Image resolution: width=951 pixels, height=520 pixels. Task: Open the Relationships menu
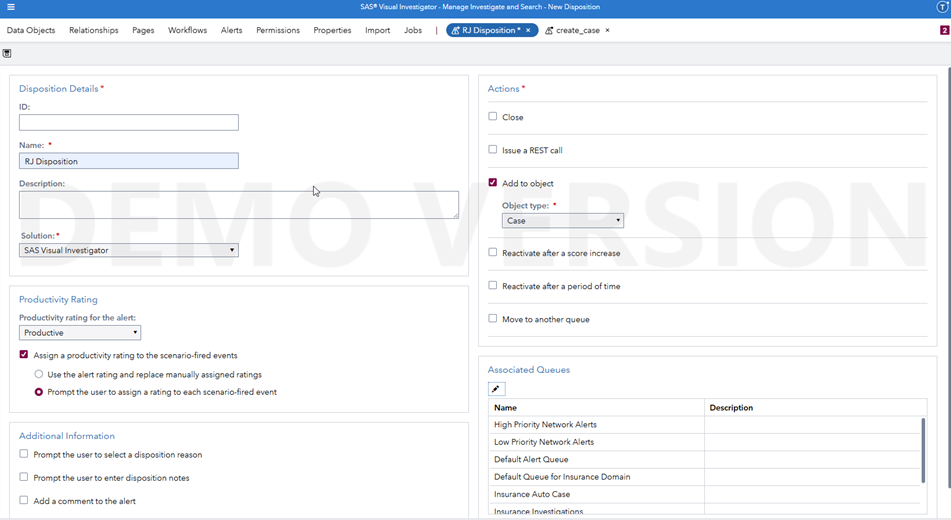coord(93,30)
